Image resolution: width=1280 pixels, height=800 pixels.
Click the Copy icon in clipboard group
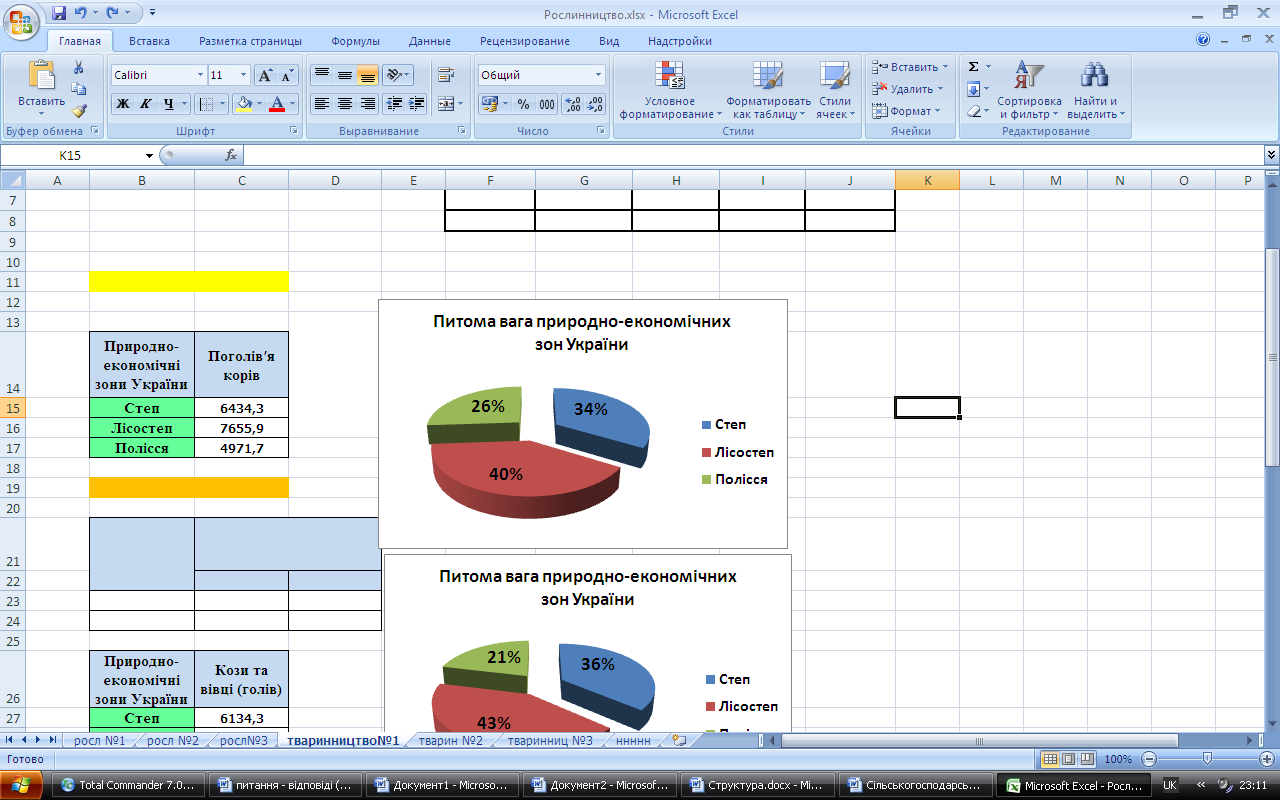[79, 89]
